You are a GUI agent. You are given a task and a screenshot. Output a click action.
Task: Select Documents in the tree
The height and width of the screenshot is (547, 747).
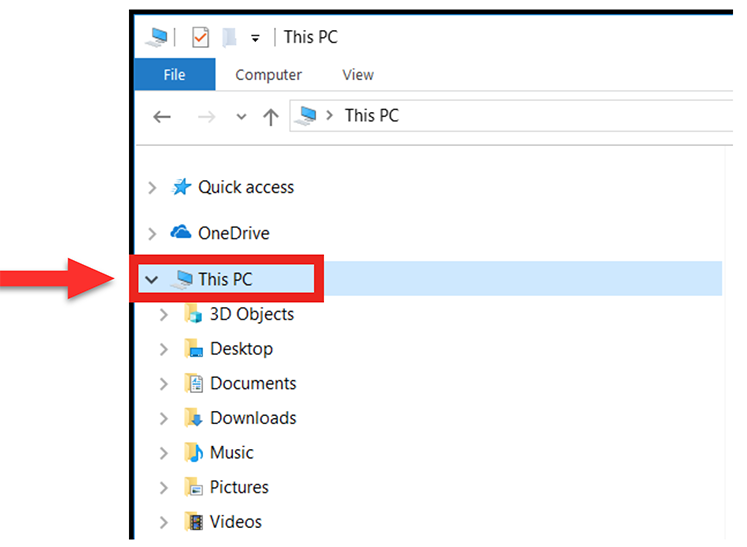[253, 384]
